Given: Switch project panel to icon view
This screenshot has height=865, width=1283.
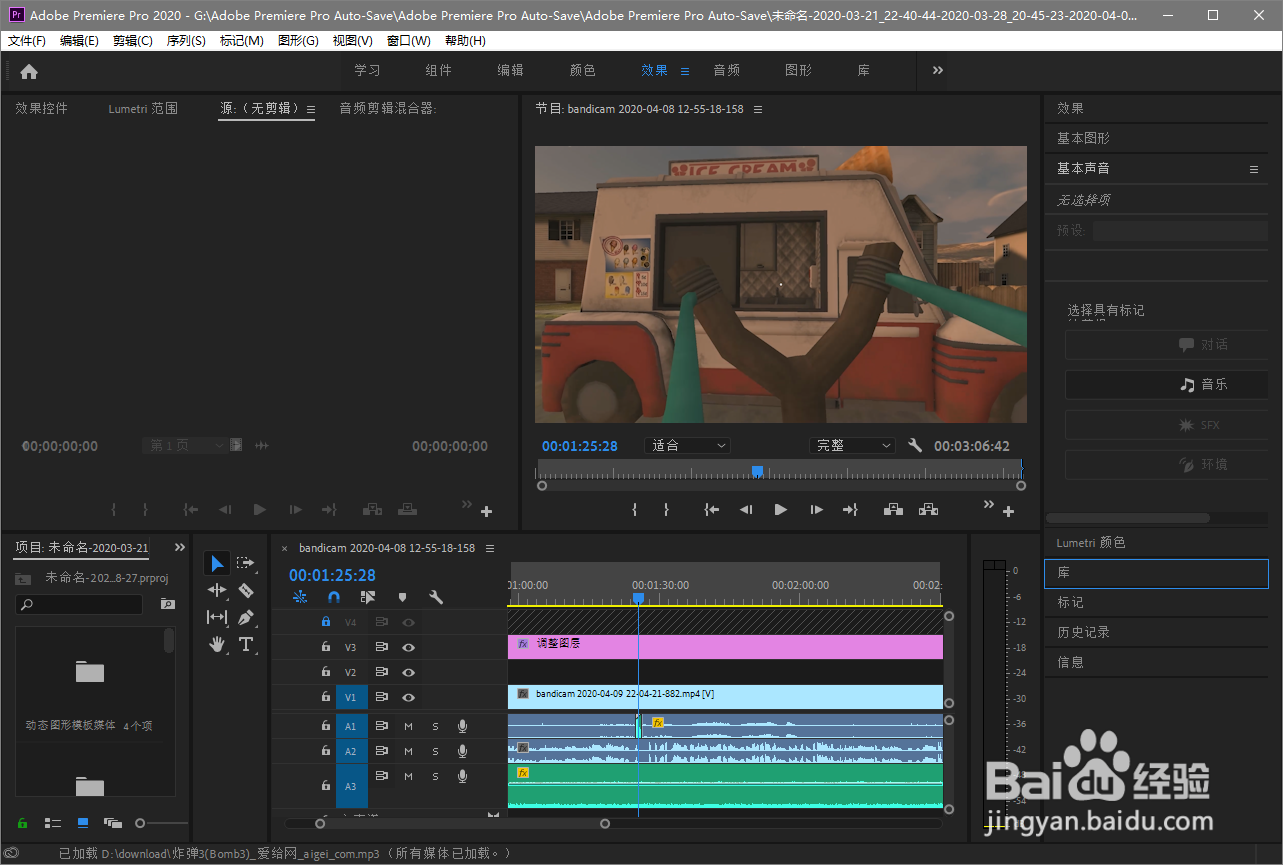Looking at the screenshot, I should (83, 823).
